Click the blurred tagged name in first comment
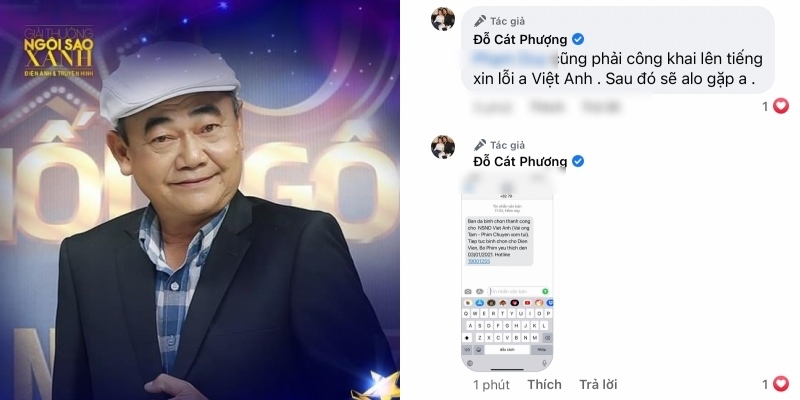 (513, 59)
